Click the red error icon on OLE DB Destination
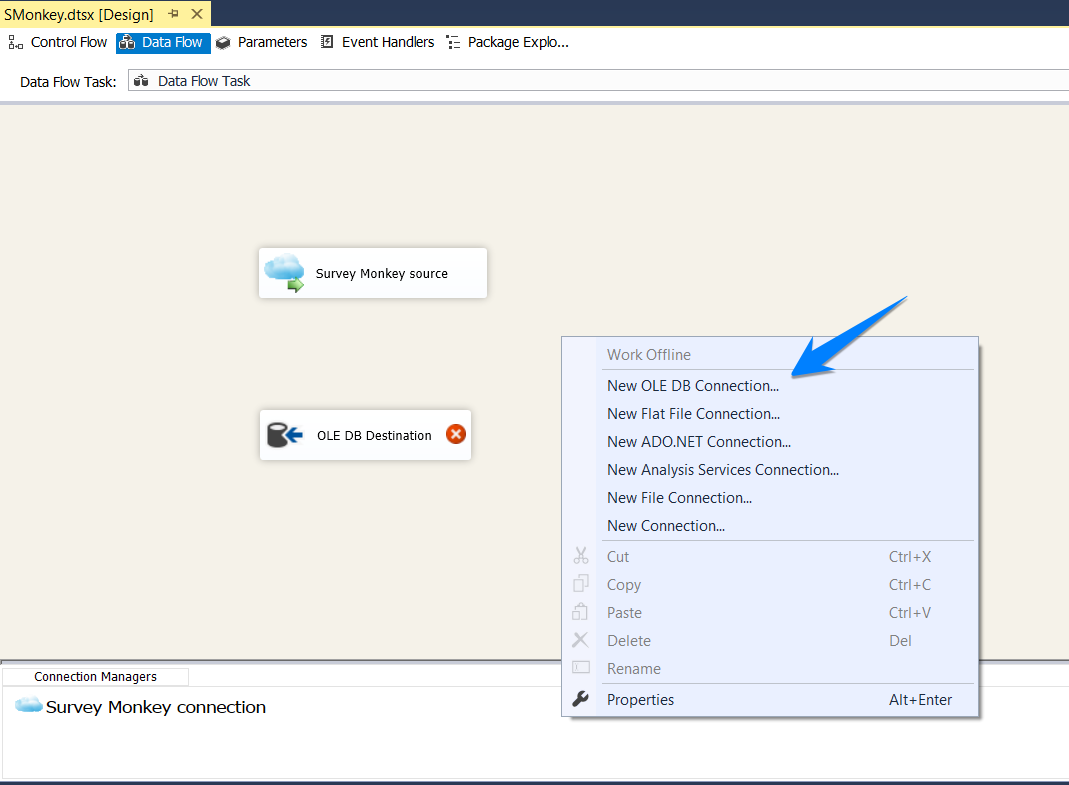Viewport: 1069px width, 785px height. 455,434
